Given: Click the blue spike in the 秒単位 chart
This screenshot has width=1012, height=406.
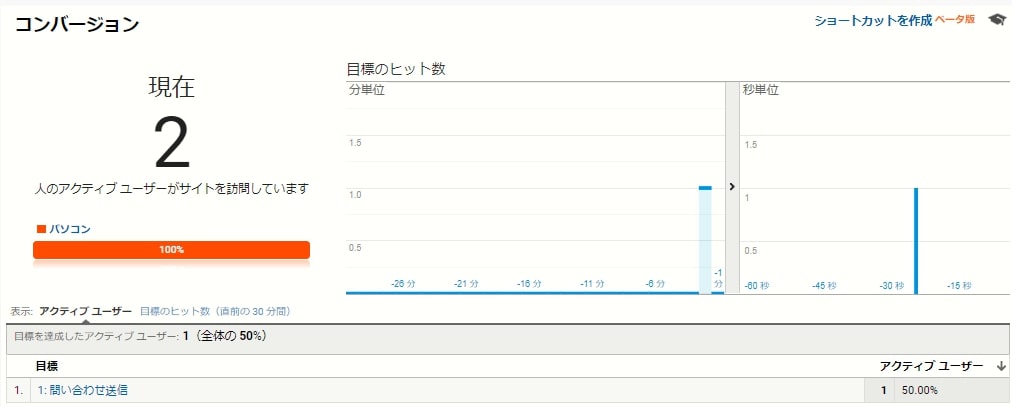Looking at the screenshot, I should point(916,241).
